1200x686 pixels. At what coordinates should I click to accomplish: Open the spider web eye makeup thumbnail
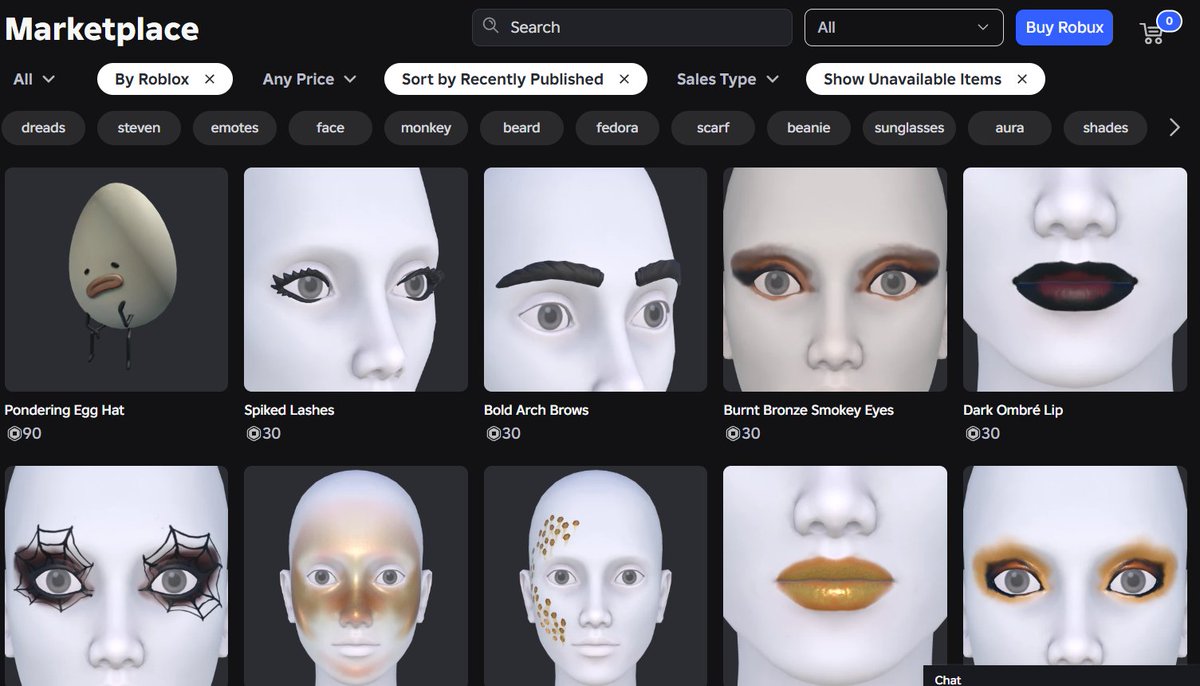pyautogui.click(x=116, y=576)
